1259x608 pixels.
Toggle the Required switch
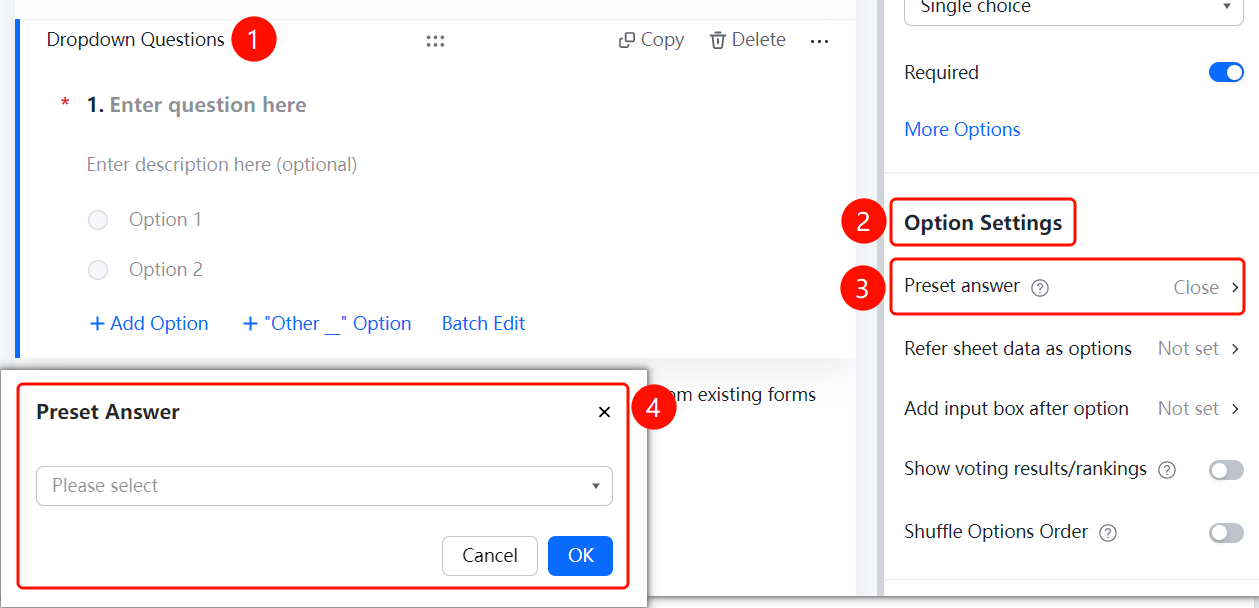coord(1226,72)
